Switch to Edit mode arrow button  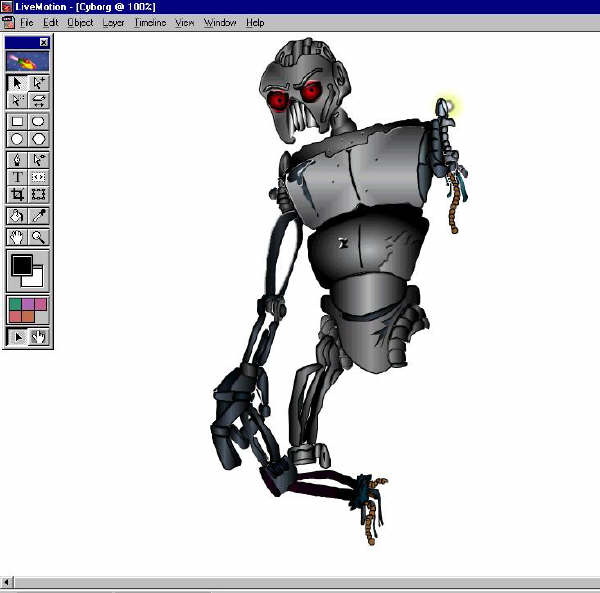[18, 337]
